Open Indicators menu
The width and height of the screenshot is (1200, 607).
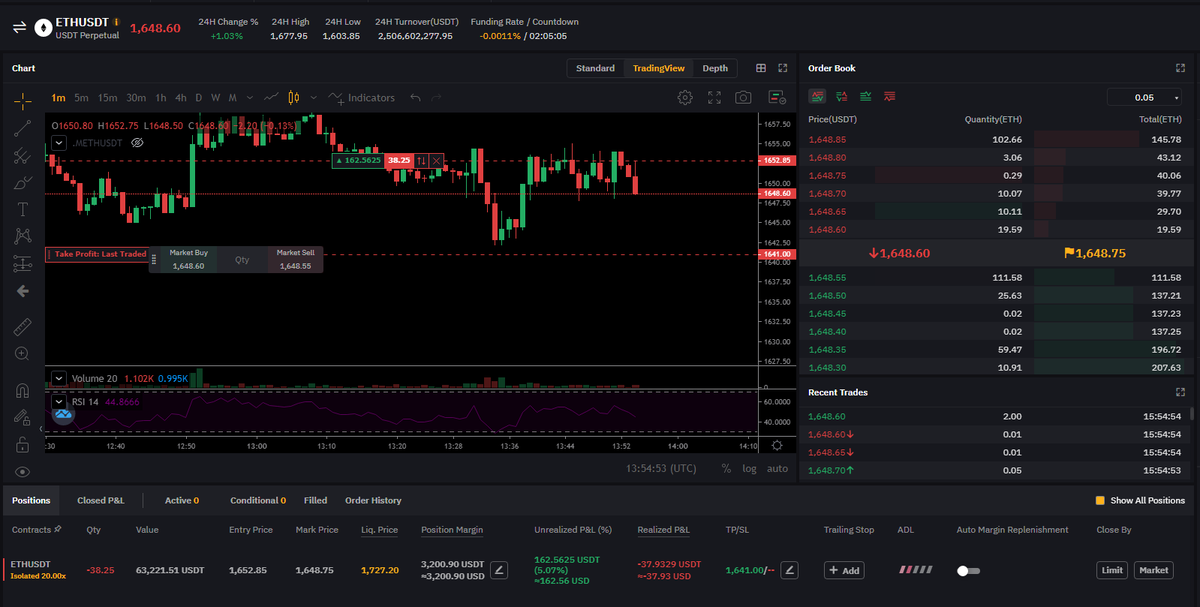coord(362,98)
